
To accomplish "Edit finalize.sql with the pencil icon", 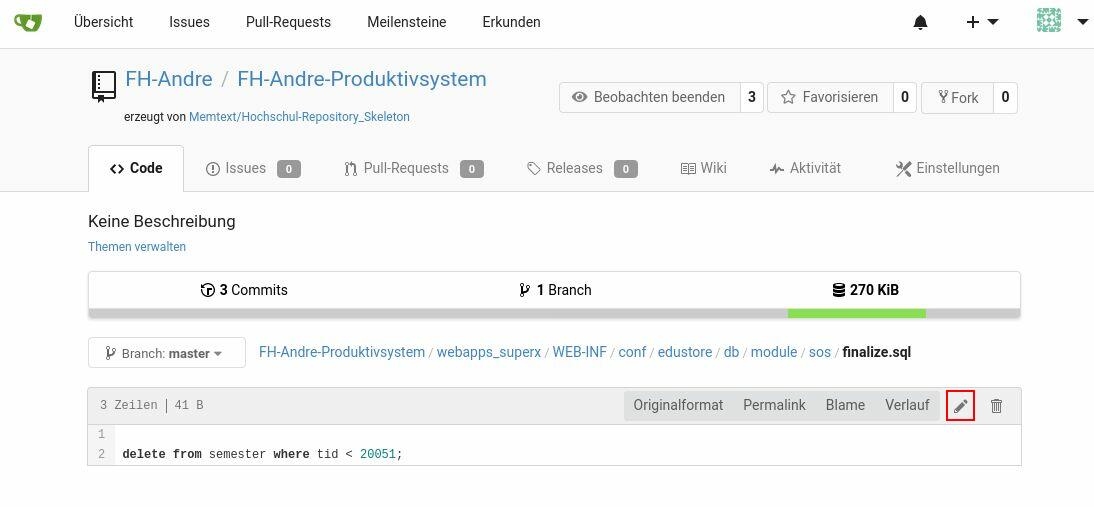I will pyautogui.click(x=960, y=406).
